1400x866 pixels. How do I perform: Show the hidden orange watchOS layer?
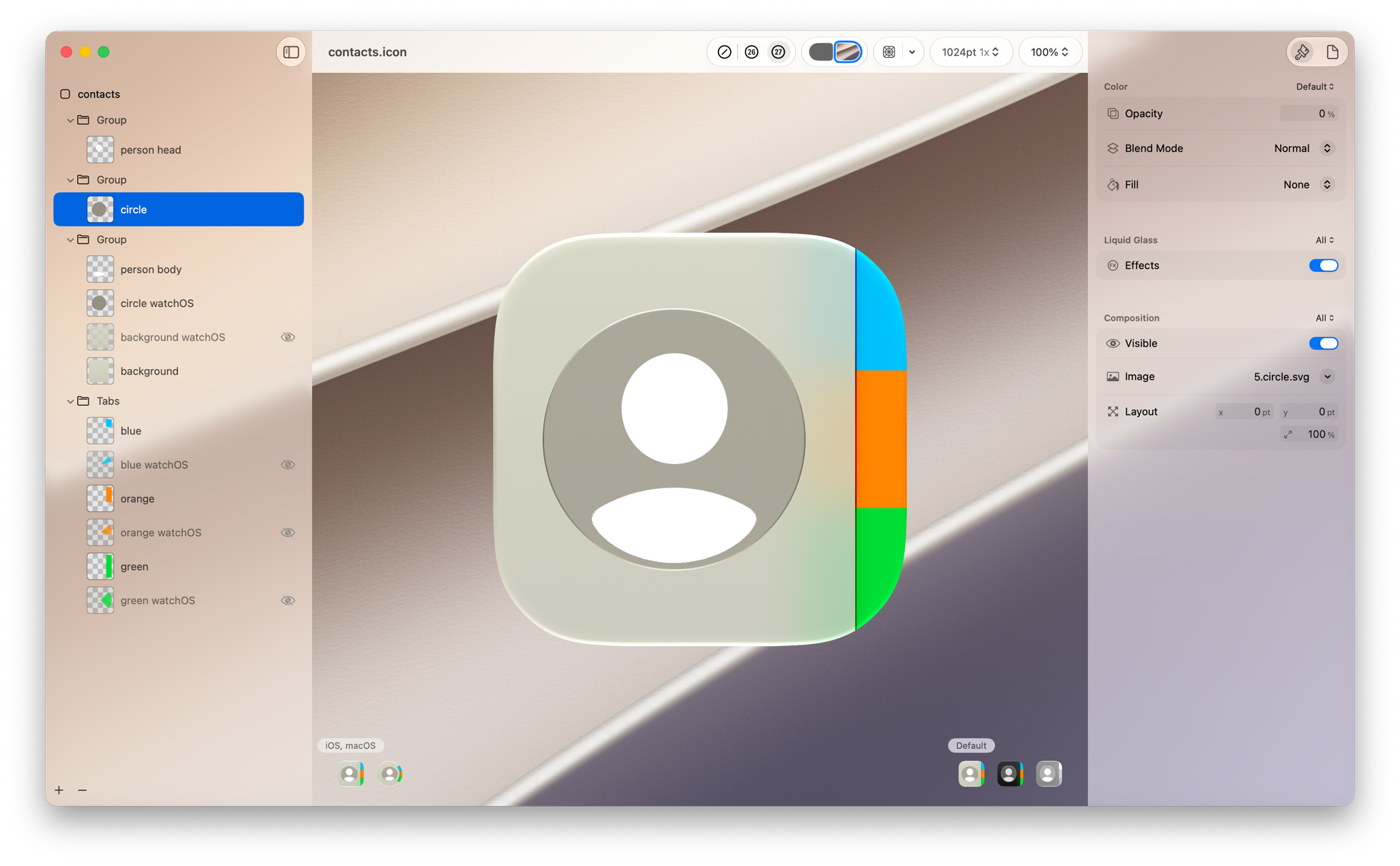pyautogui.click(x=288, y=533)
